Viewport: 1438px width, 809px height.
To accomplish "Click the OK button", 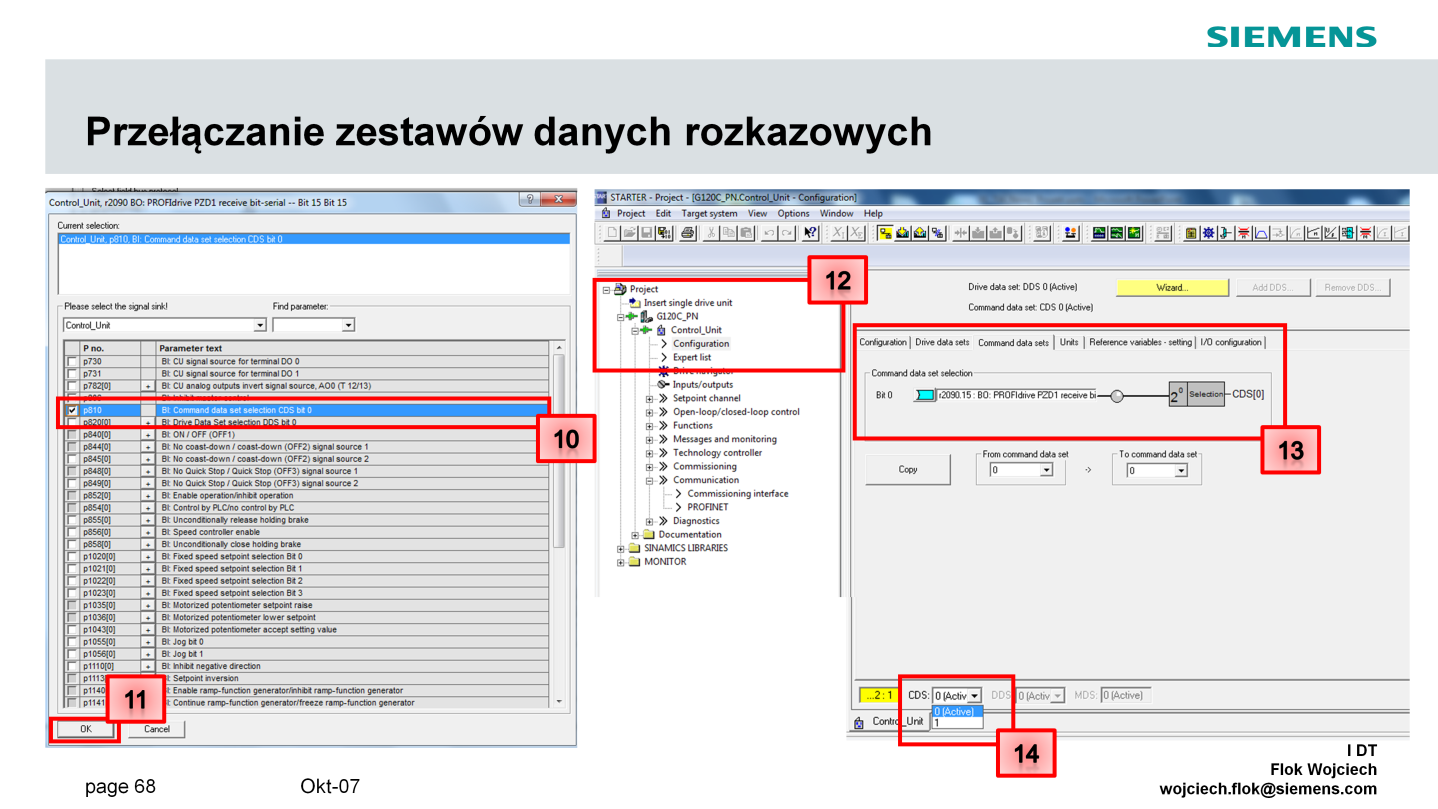I will (86, 729).
